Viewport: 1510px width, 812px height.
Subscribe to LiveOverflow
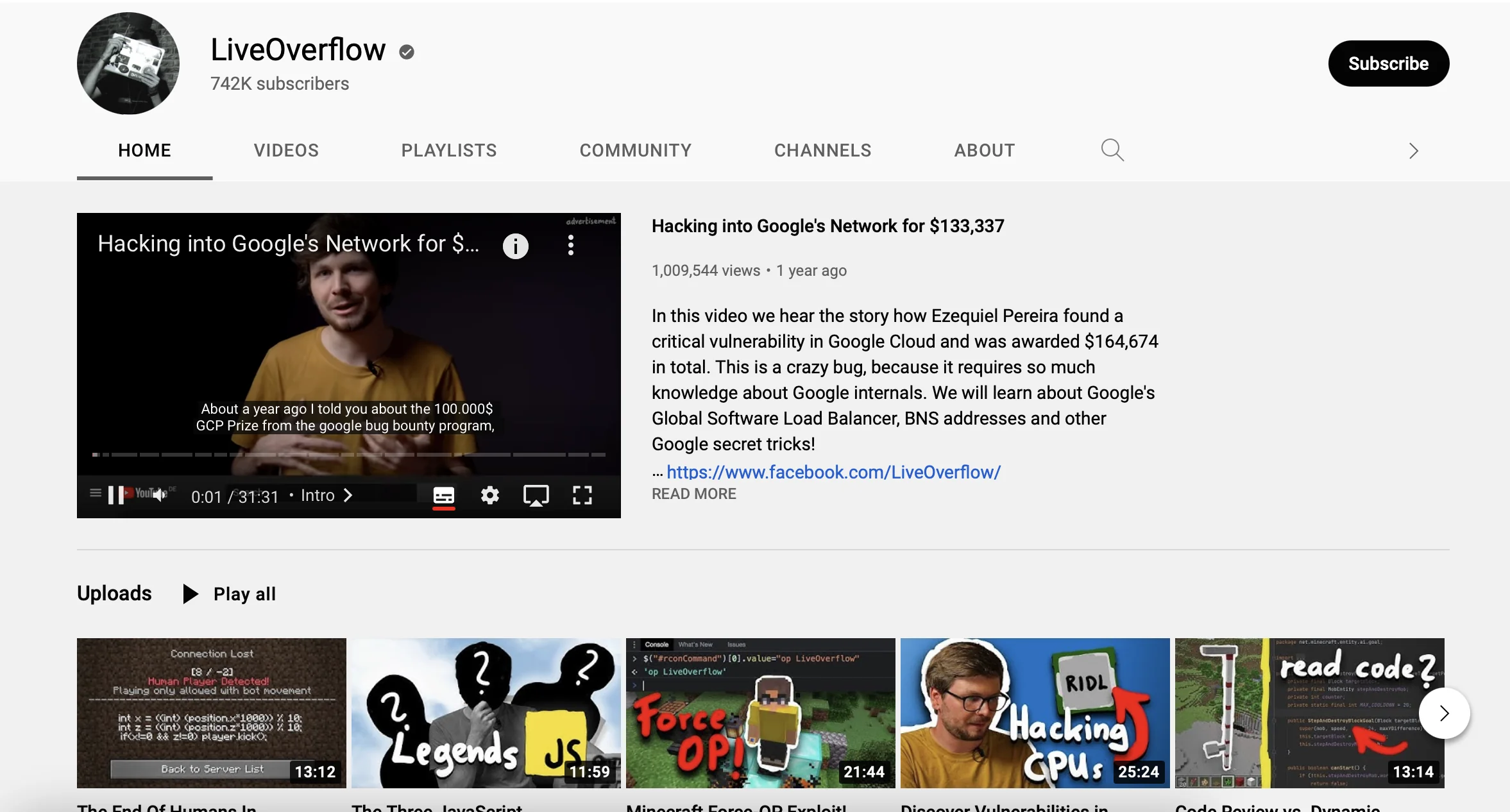coord(1389,63)
